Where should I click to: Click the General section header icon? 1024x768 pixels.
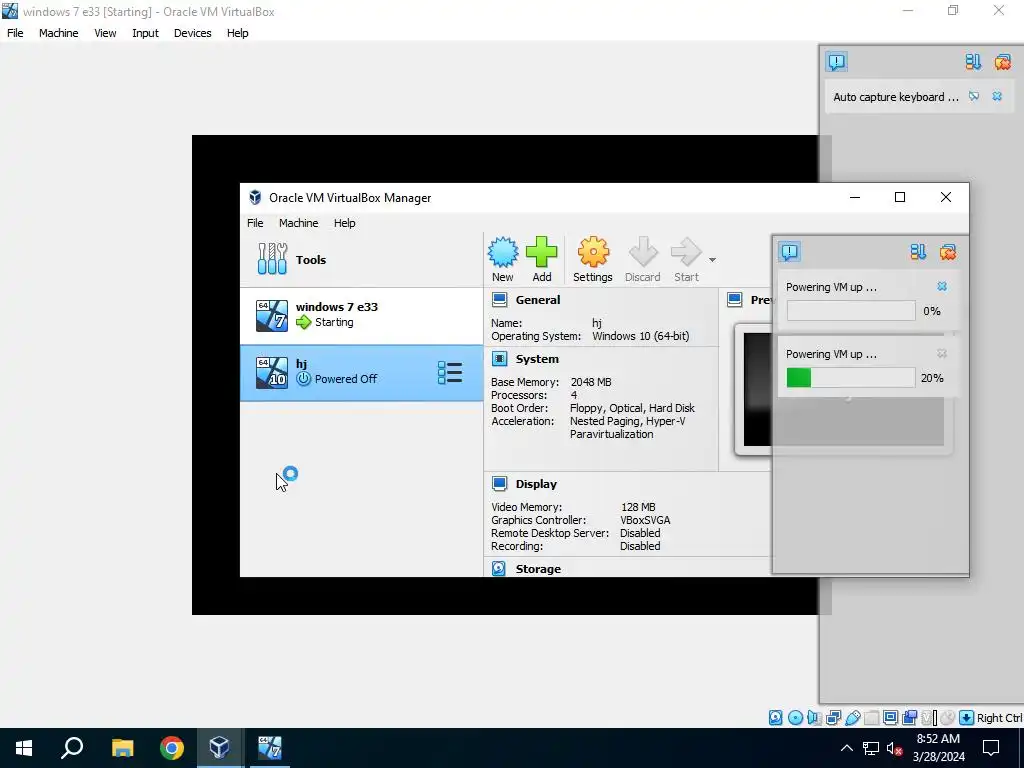(x=500, y=300)
